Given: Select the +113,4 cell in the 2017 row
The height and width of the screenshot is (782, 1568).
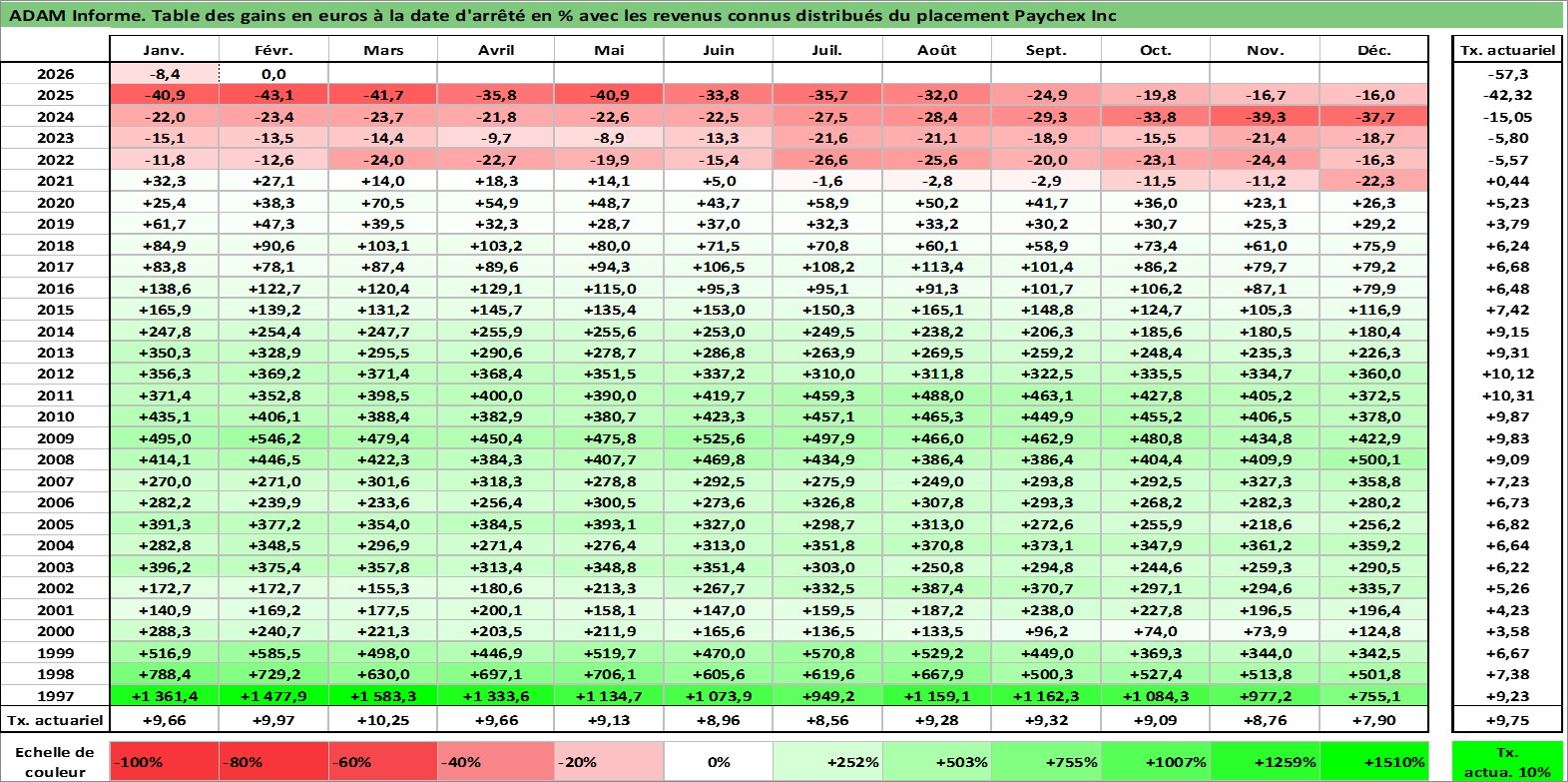Looking at the screenshot, I should click(x=936, y=267).
